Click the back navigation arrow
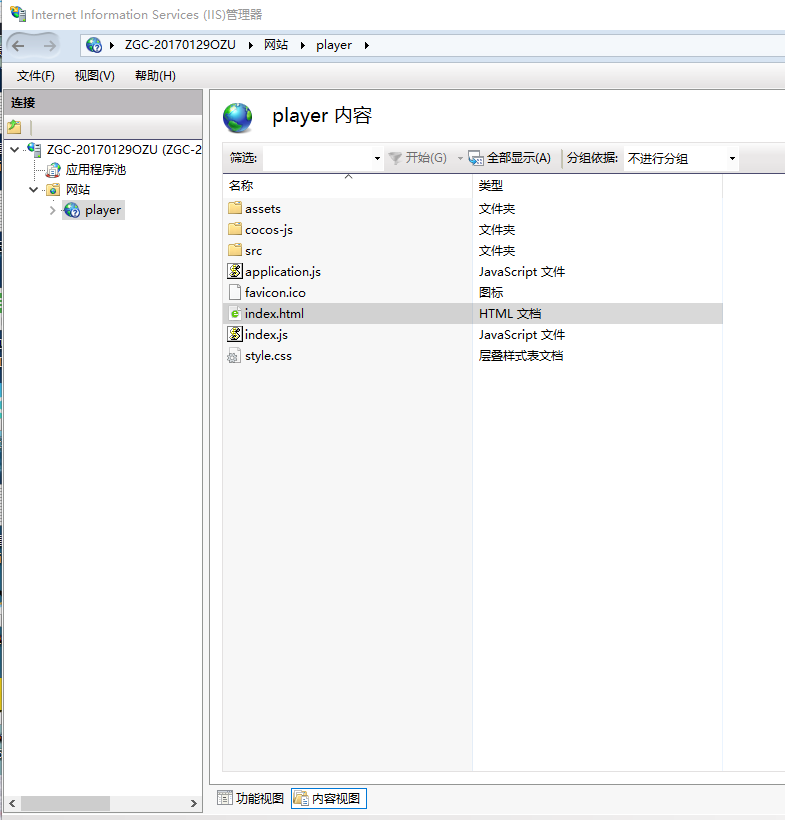This screenshot has width=785, height=820. (x=18, y=46)
